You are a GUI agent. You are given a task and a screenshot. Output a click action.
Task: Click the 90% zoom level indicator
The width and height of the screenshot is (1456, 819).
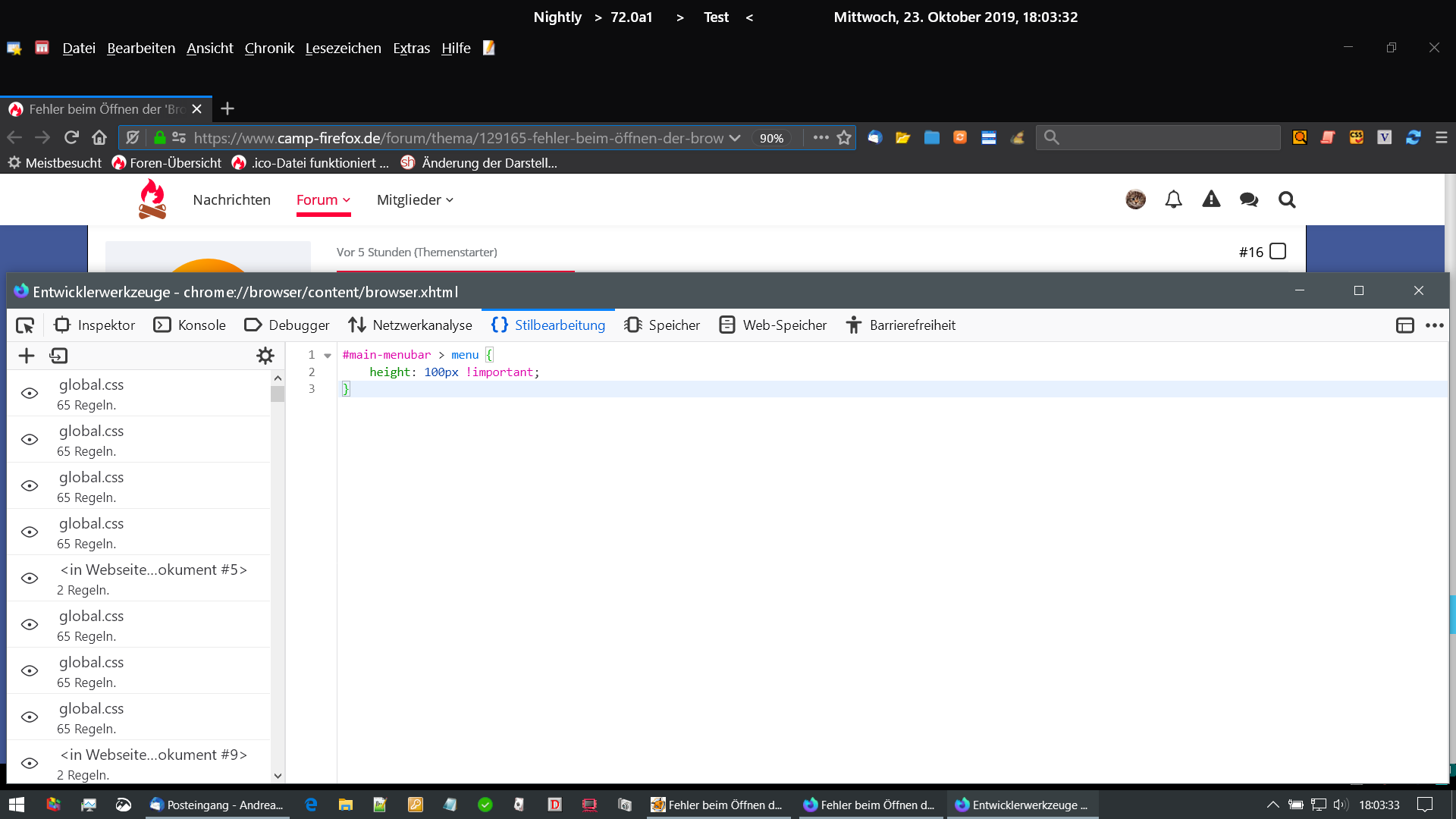[771, 138]
